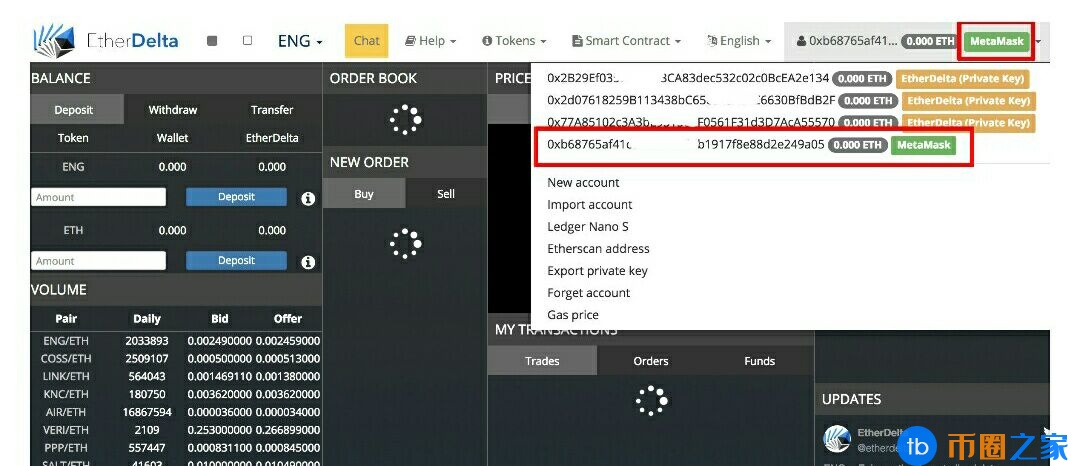Image resolution: width=1080 pixels, height=466 pixels.
Task: Switch the new order form to Sell
Action: coord(446,194)
